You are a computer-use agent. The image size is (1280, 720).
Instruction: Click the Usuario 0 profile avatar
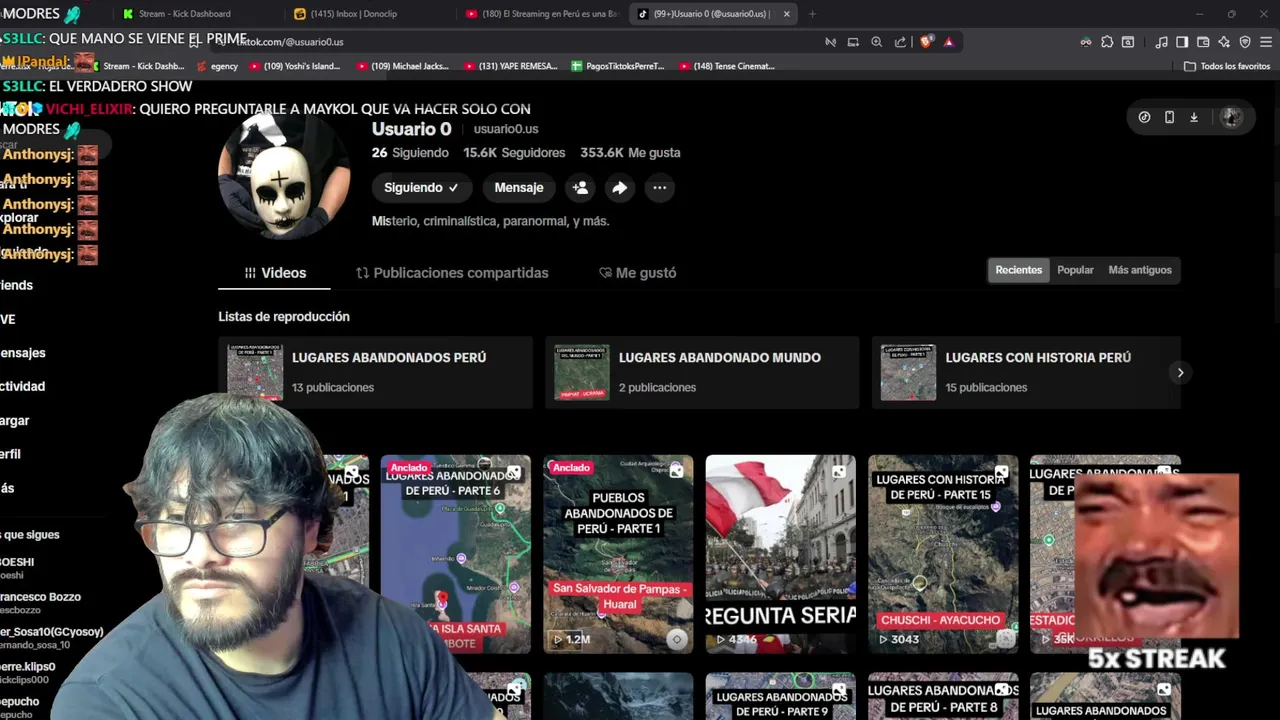[x=284, y=176]
